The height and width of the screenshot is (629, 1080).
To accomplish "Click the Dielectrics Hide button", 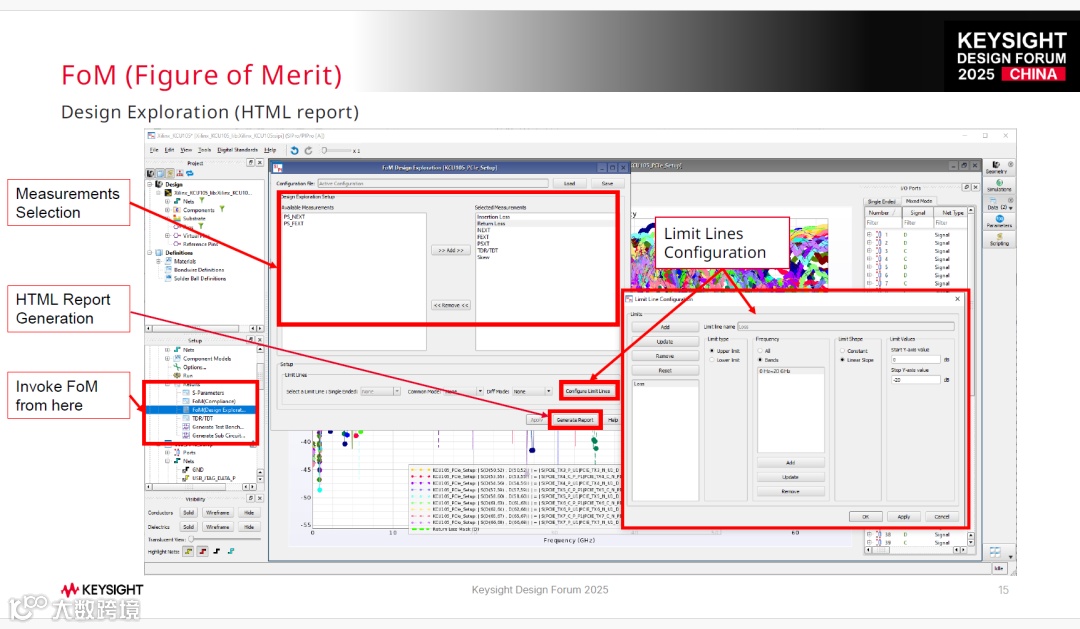I will (x=249, y=527).
